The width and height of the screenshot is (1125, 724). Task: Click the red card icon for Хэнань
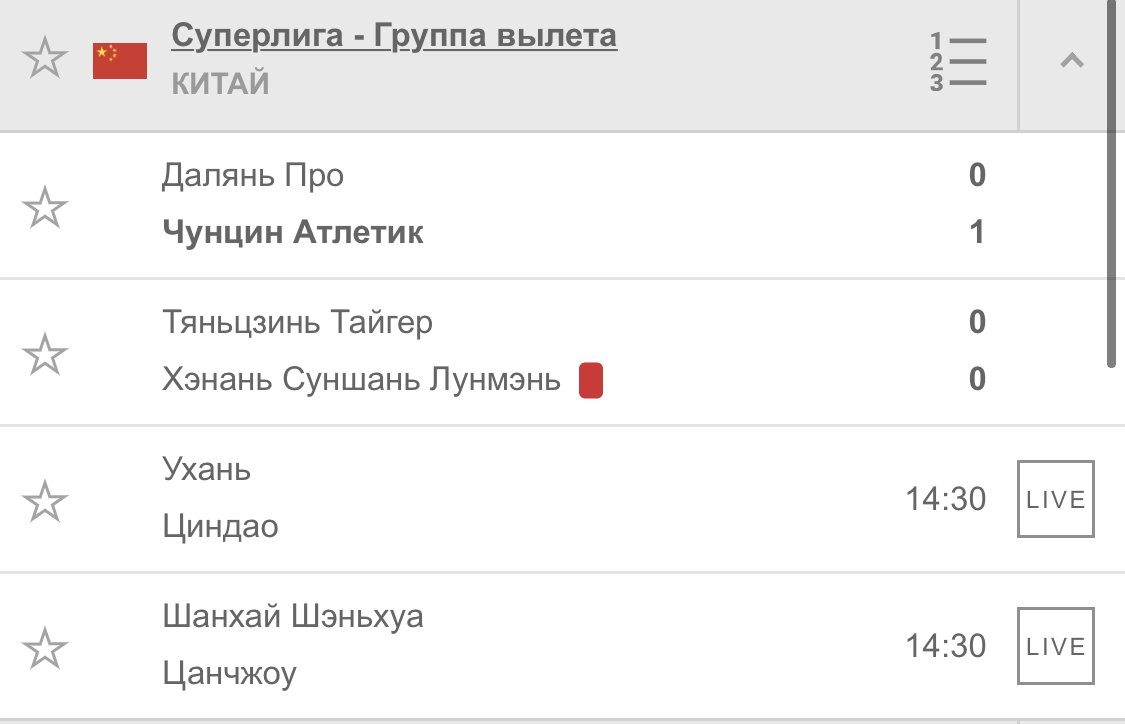[x=591, y=381]
